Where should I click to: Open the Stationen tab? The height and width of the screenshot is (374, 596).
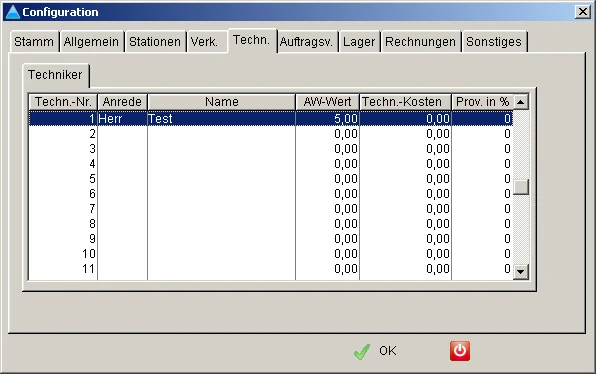155,41
